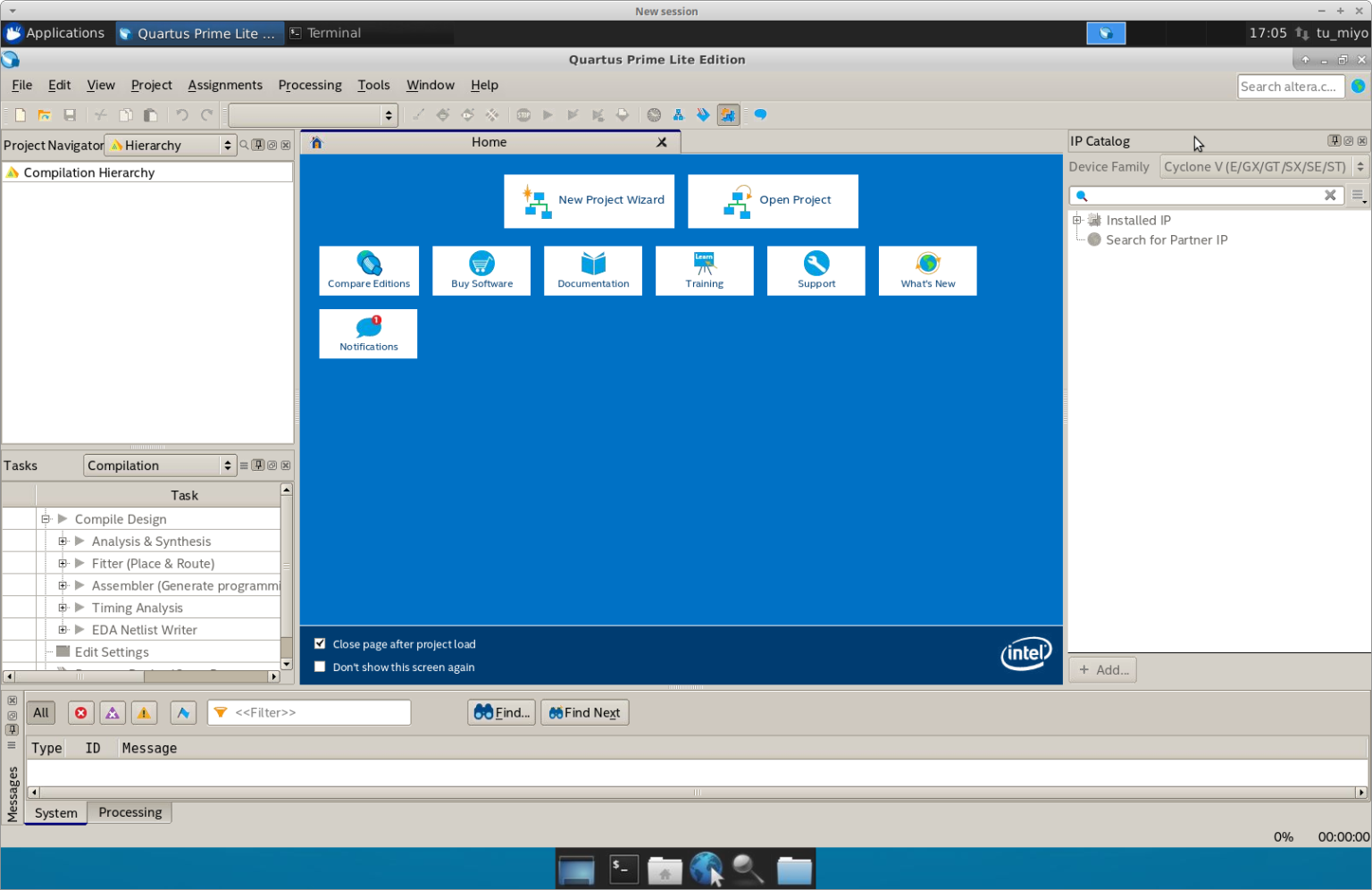Screen dimensions: 1372x890
Task: Click the Notifications tile on Home
Action: click(x=368, y=334)
